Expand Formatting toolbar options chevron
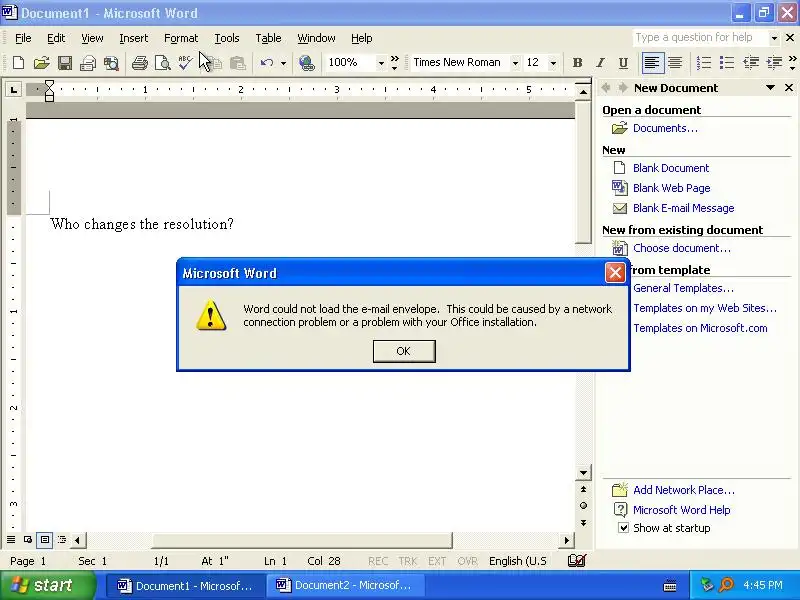Screen dimensions: 800x600 792,63
